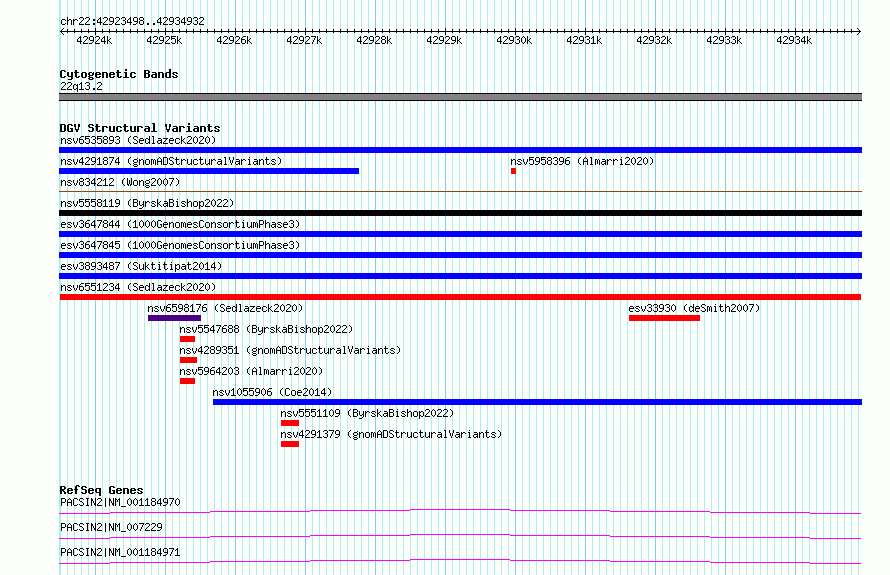Image resolution: width=890 pixels, height=575 pixels.
Task: Open the nsv4291379 (gnomADStructuralVariants) label
Action: [x=391, y=434]
